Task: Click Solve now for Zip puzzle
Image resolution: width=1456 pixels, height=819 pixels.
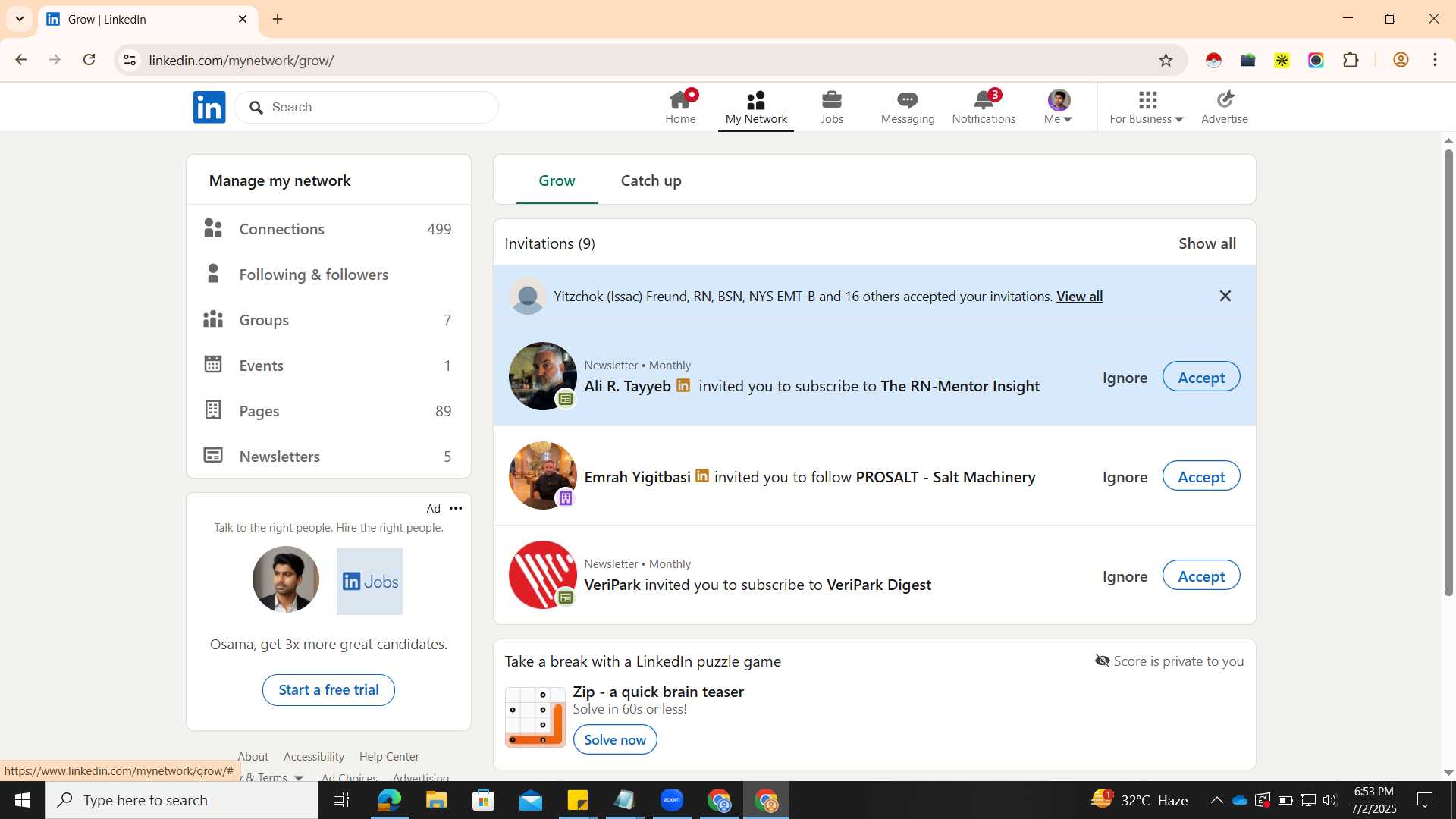Action: tap(615, 739)
